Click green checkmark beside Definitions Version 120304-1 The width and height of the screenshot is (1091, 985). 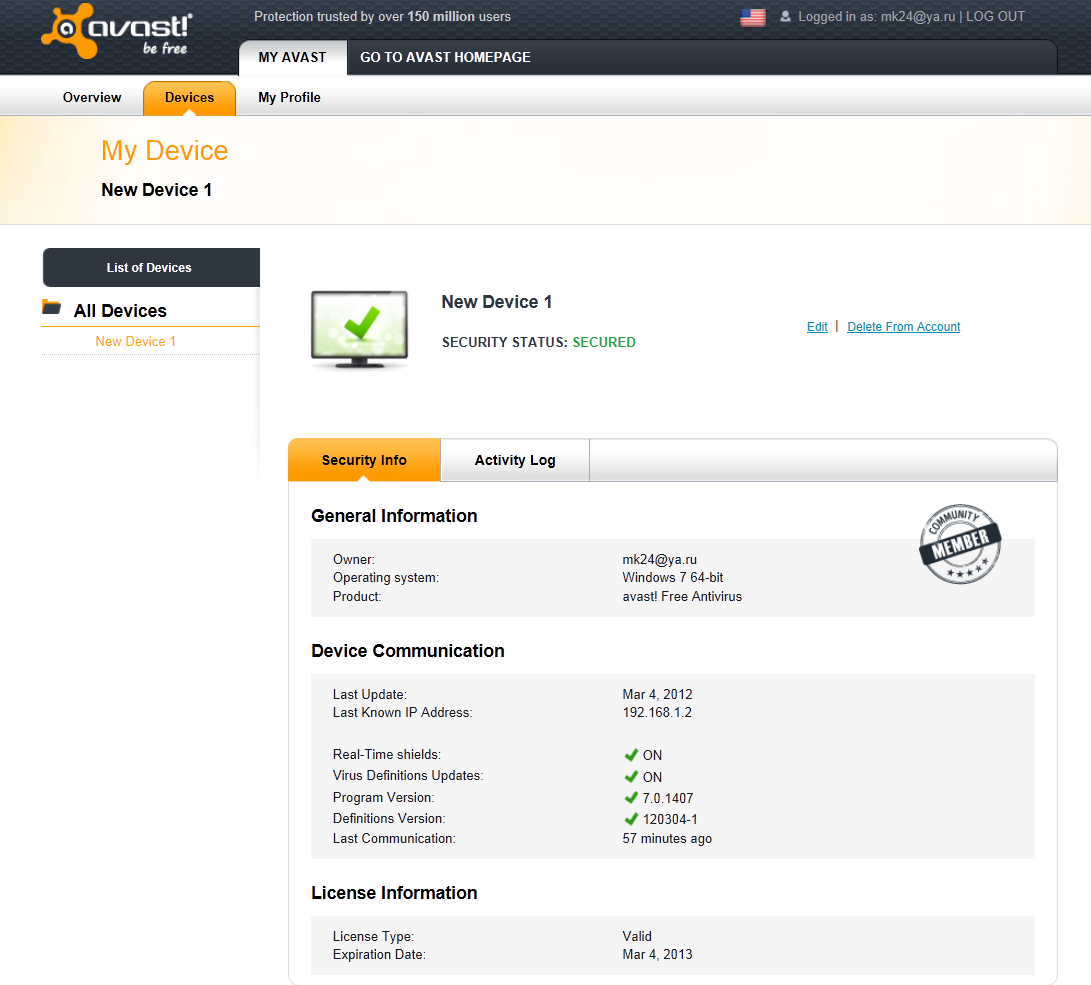point(631,819)
